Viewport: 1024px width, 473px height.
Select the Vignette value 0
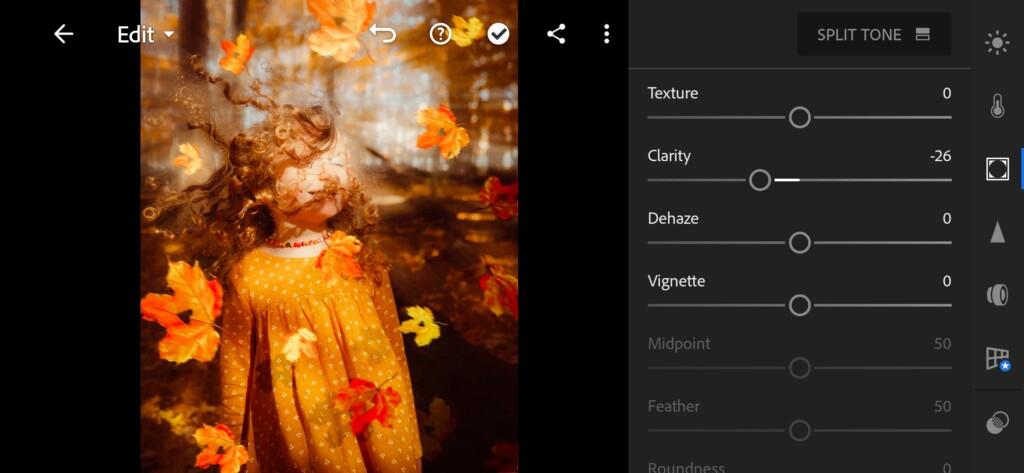click(946, 281)
